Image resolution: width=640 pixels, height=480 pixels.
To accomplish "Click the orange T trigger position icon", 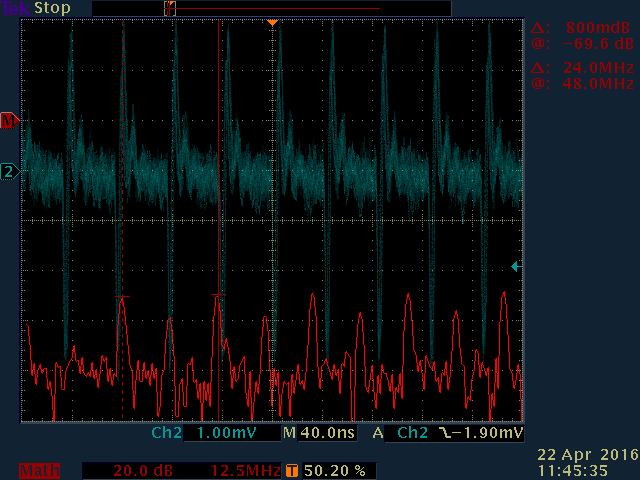I will (x=291, y=471).
